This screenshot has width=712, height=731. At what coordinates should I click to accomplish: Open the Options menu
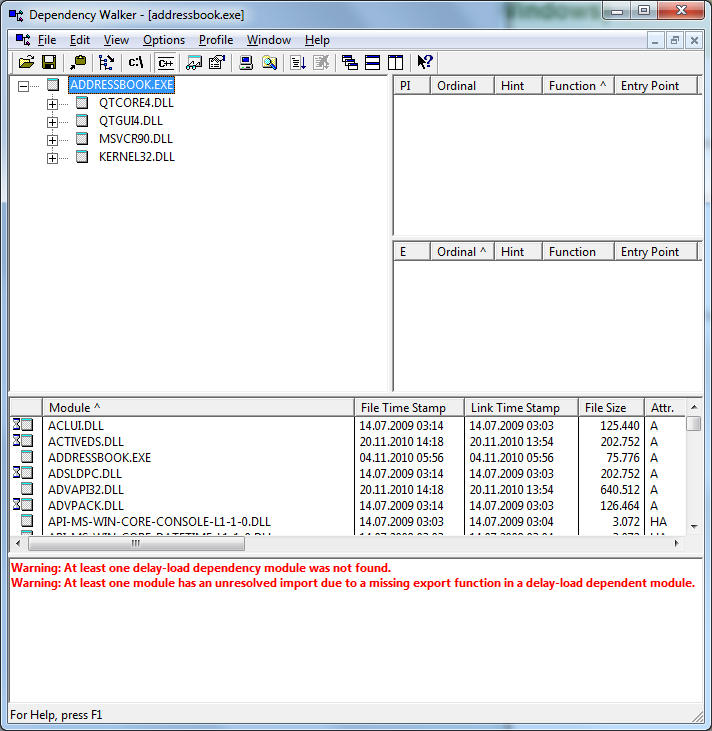[x=163, y=40]
